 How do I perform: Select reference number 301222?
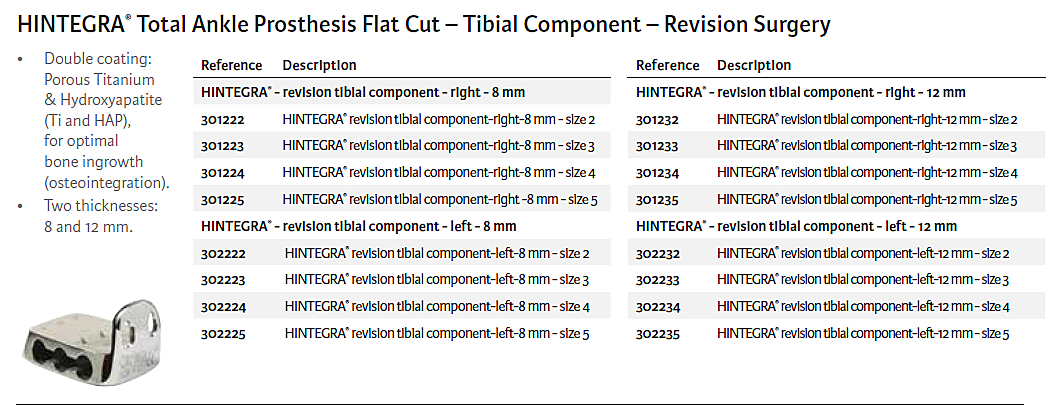point(224,119)
